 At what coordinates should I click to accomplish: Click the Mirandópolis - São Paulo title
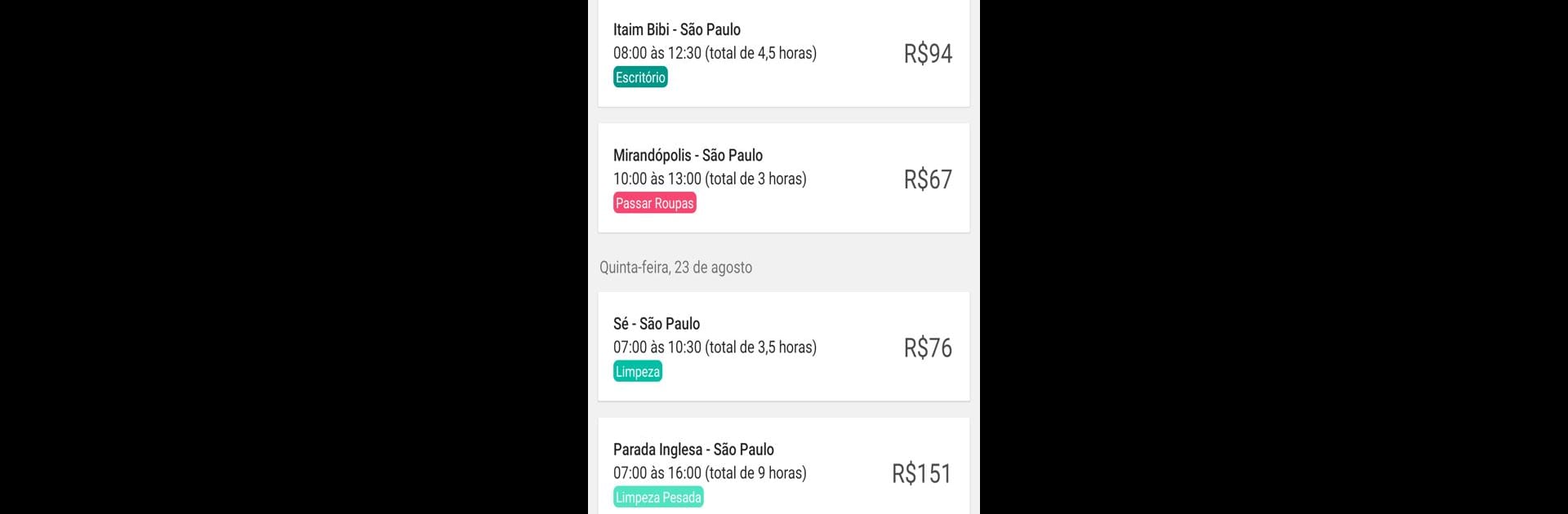point(688,155)
